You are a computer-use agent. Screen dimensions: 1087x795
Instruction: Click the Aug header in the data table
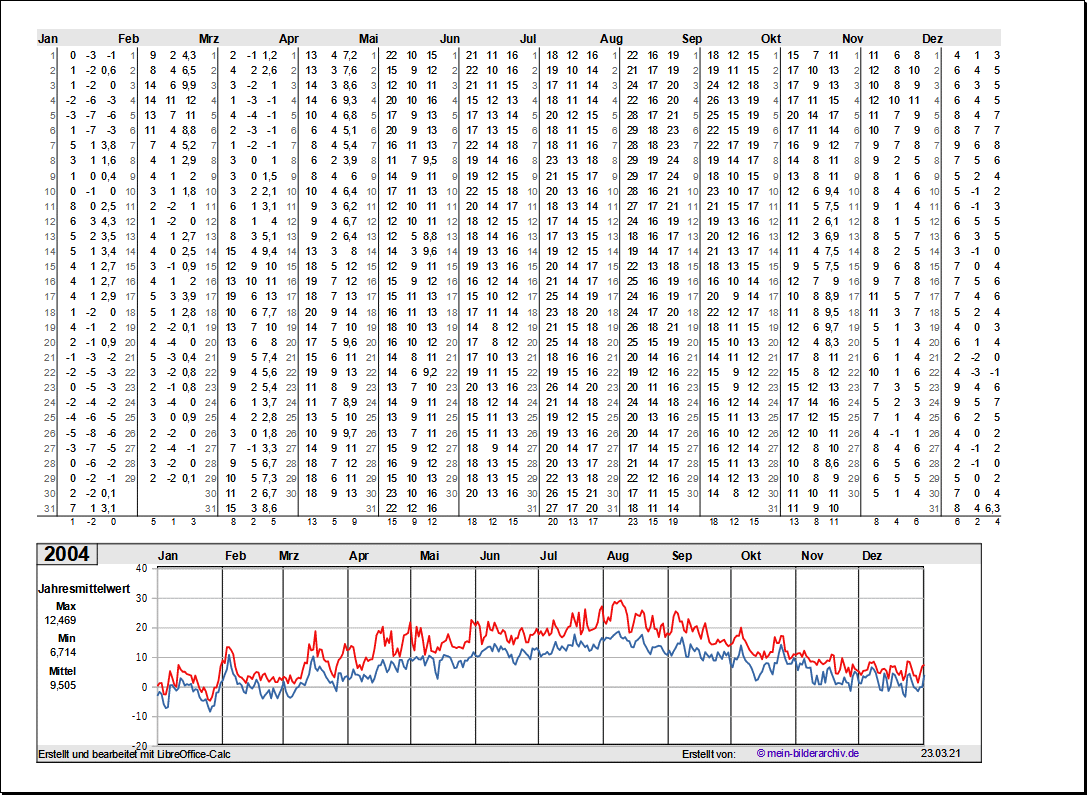tap(611, 39)
